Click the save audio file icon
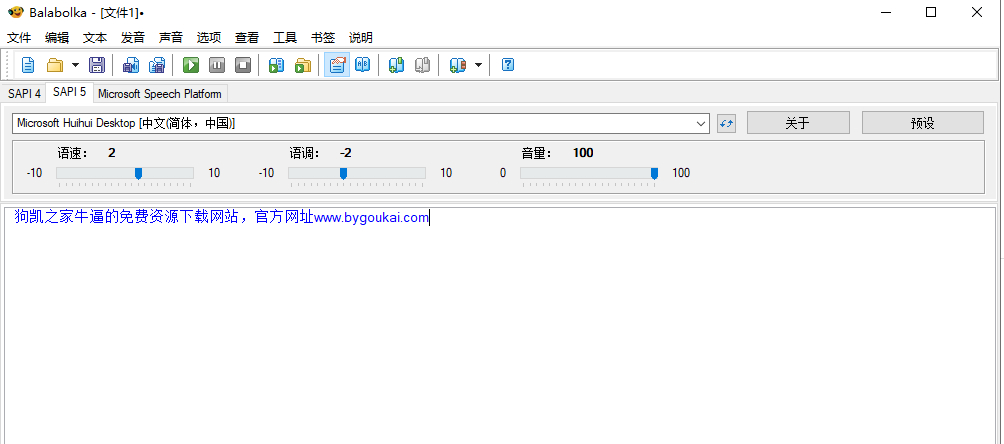Viewport: 1004px width, 444px height. coord(131,65)
